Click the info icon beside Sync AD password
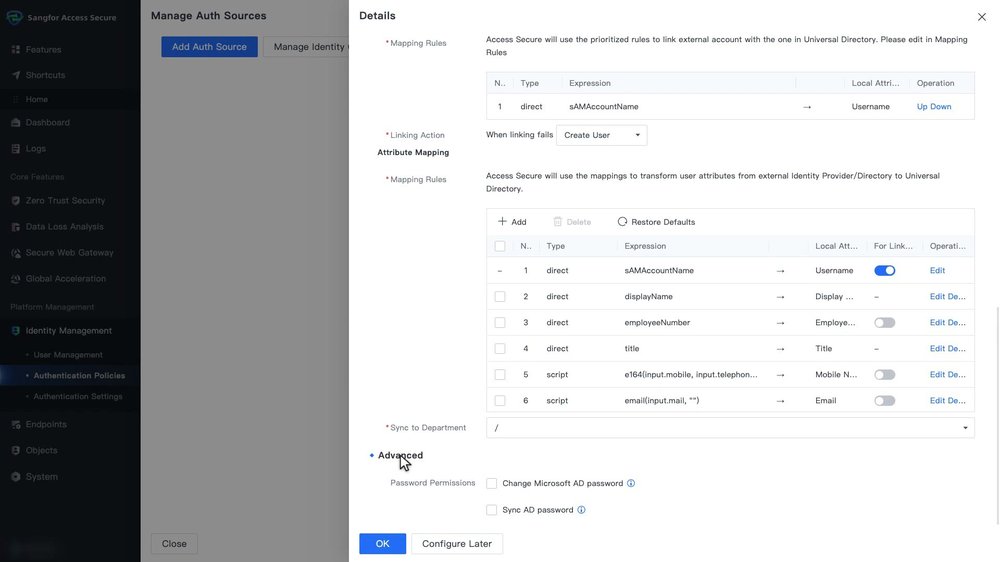 point(581,510)
